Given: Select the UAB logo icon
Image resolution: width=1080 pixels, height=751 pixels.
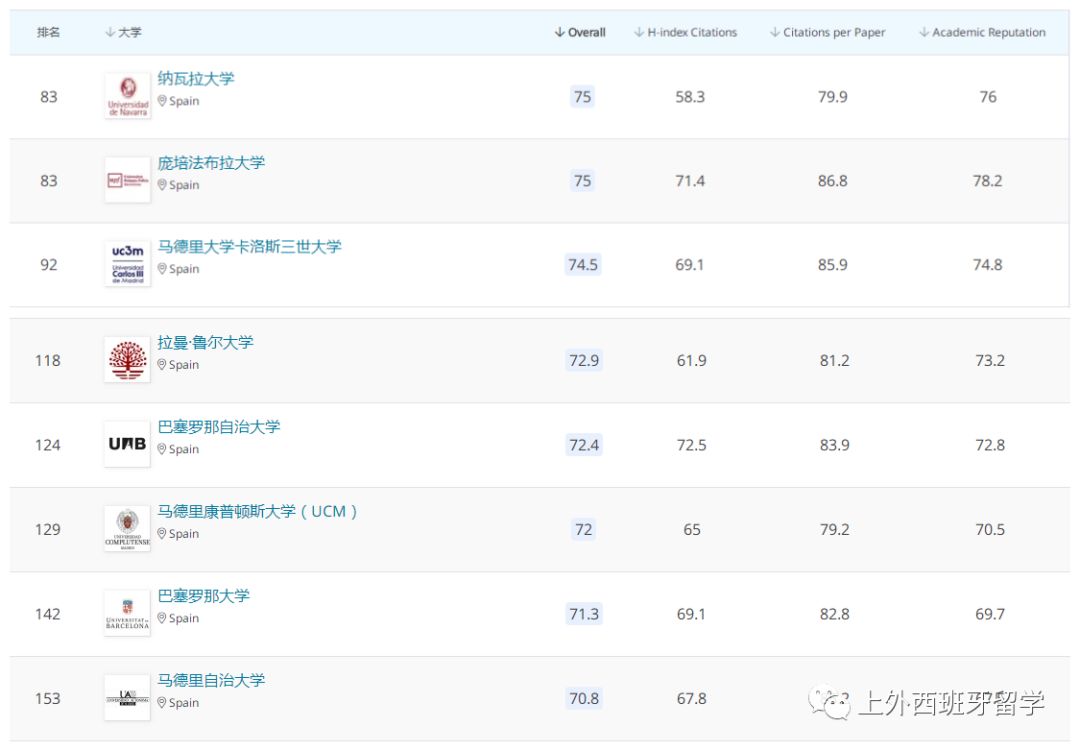Looking at the screenshot, I should (127, 445).
